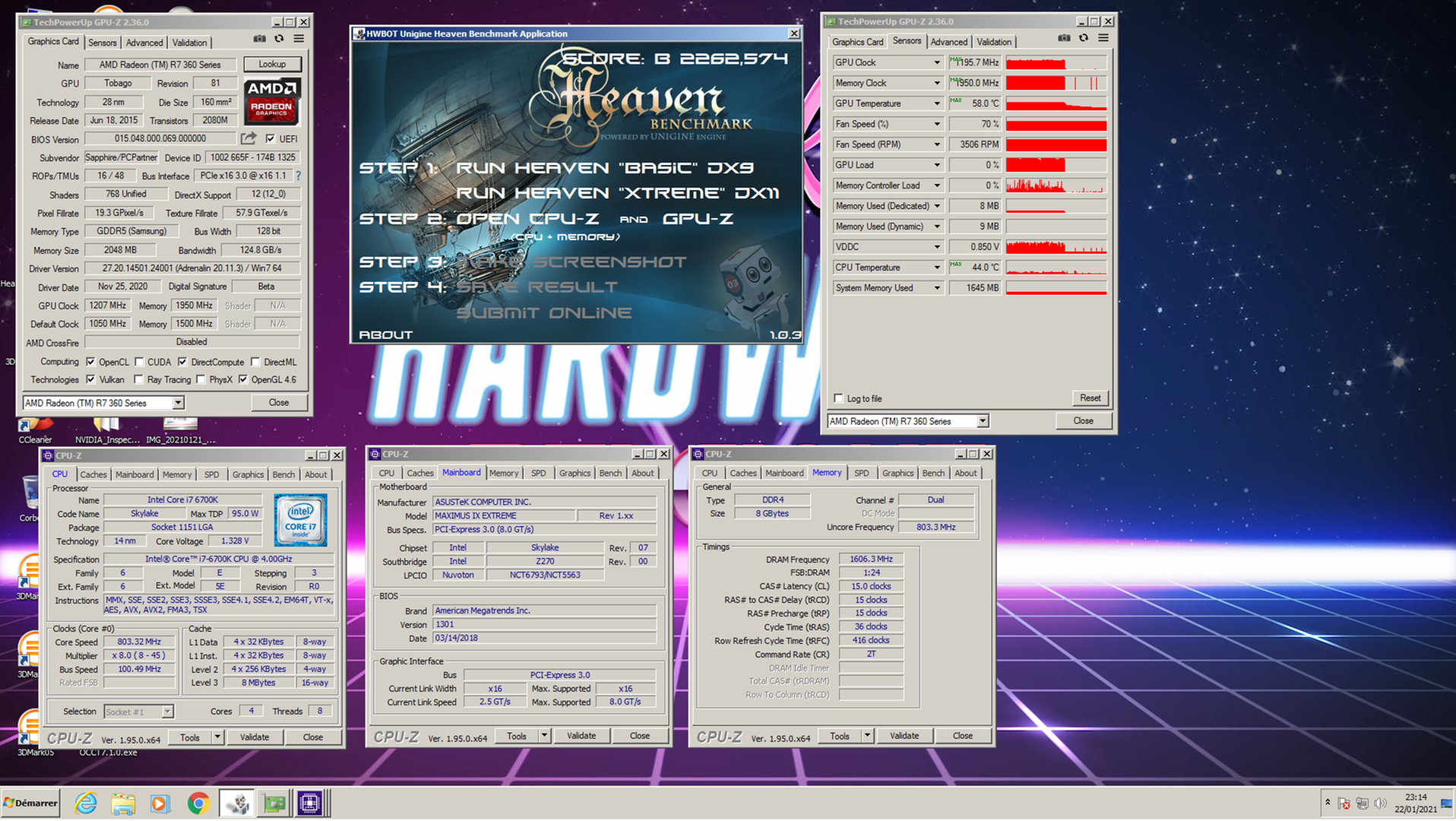Click Submit Online in Heaven Benchmark
This screenshot has width=1456, height=821.
click(x=543, y=313)
